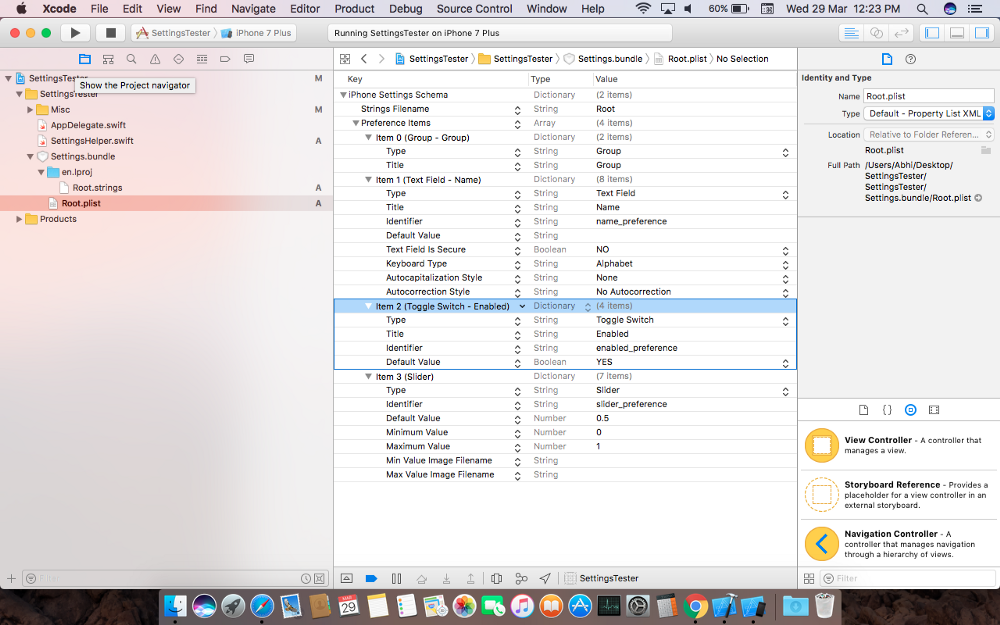Show the File Template library
Screen dimensions: 1000x625
tap(863, 410)
